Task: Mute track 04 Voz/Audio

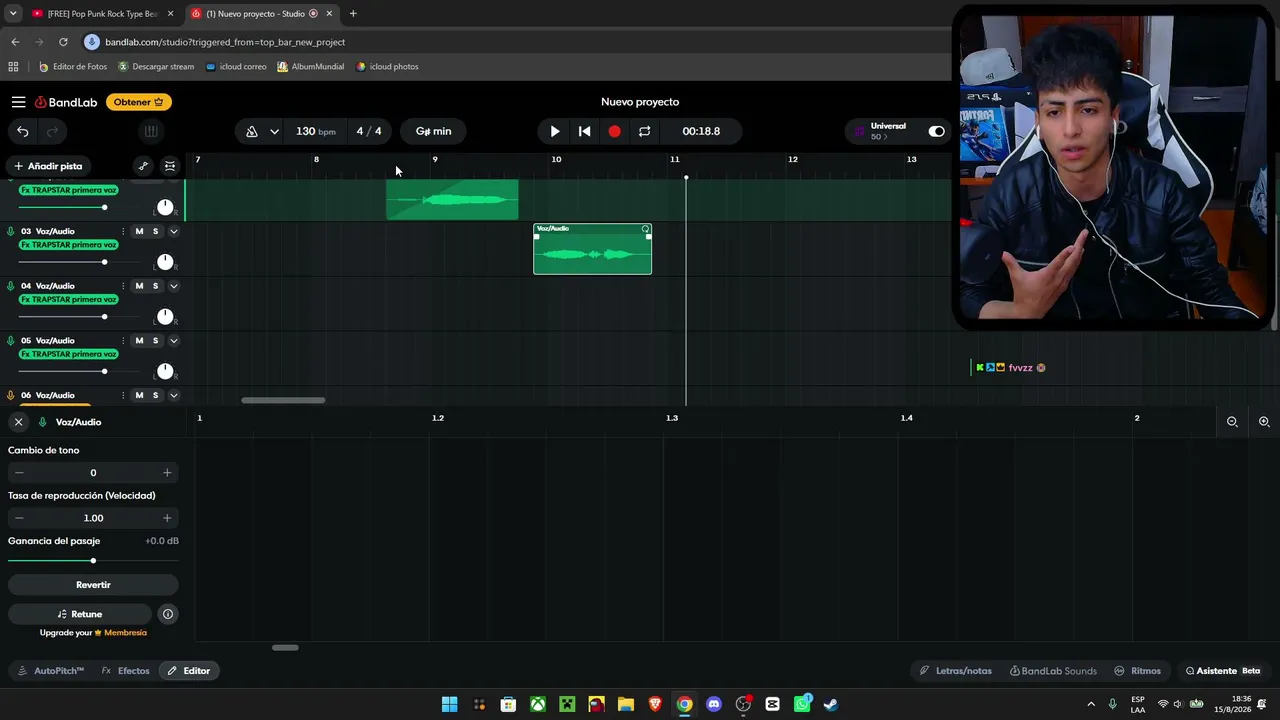Action: click(x=139, y=286)
